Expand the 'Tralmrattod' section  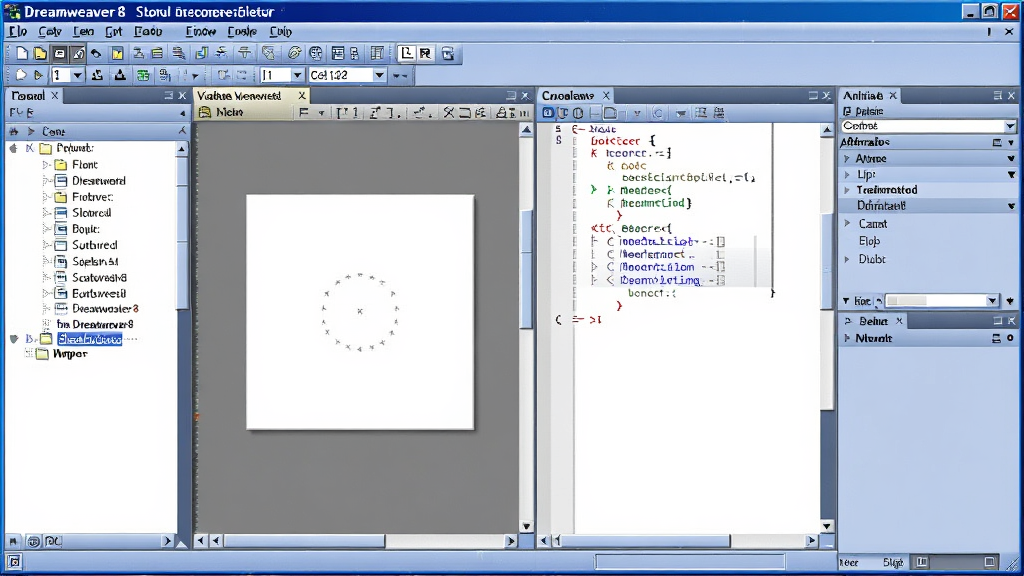point(847,190)
